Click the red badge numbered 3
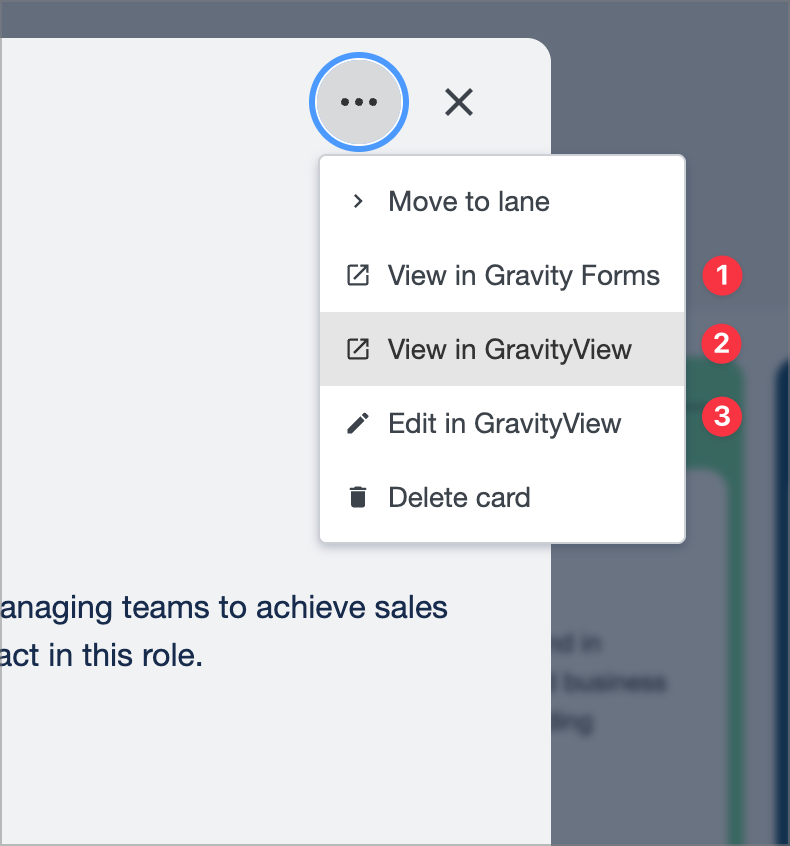The image size is (790, 846). [722, 417]
